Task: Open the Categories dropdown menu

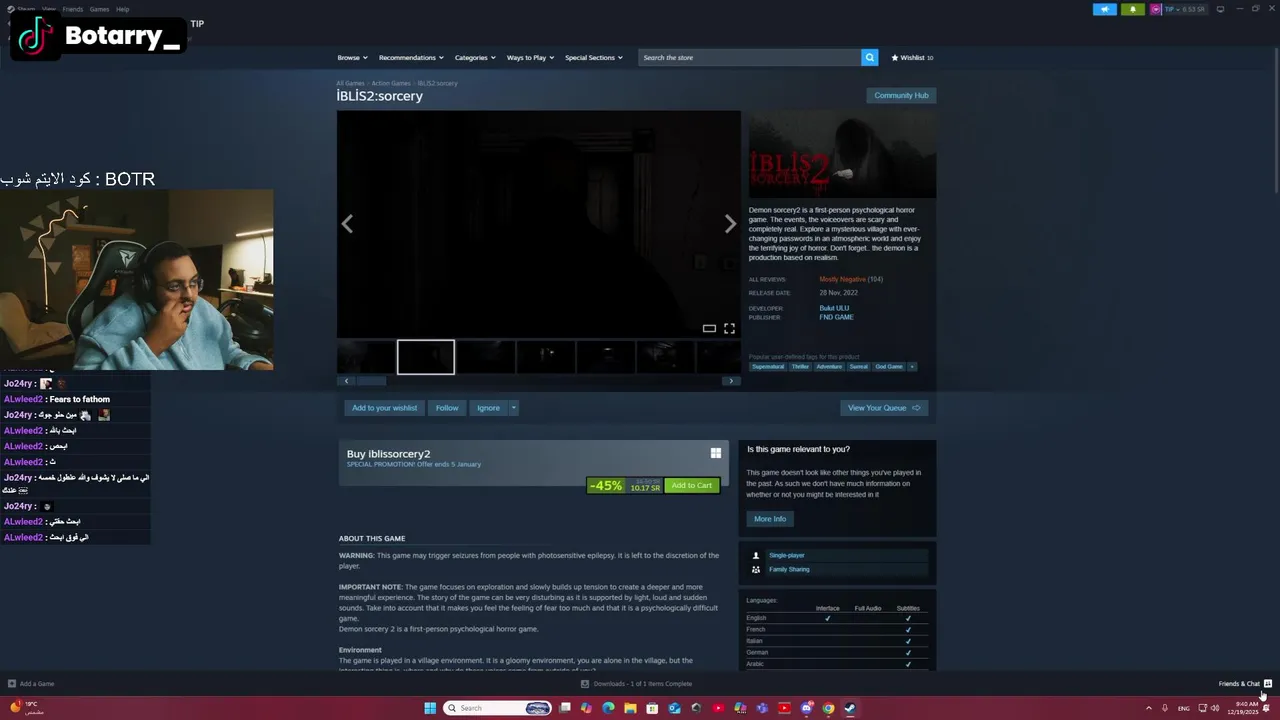Action: [475, 57]
